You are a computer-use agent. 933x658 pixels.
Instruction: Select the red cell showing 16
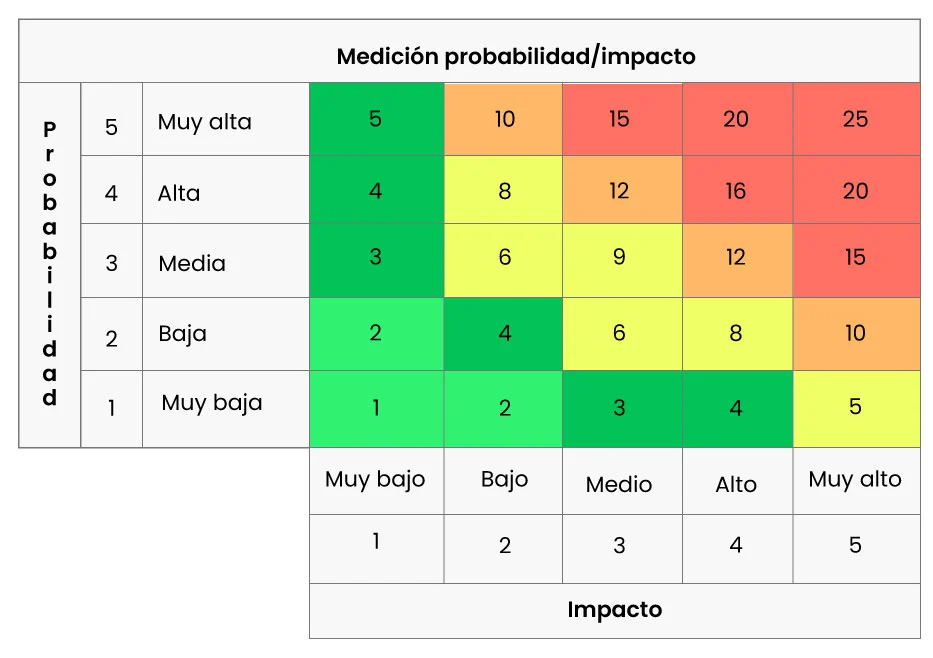(736, 190)
